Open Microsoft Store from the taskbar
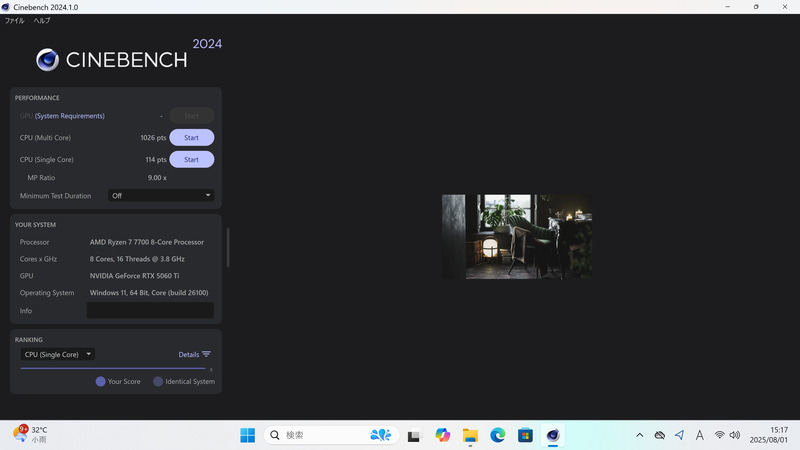Viewport: 800px width, 450px height. click(x=525, y=435)
